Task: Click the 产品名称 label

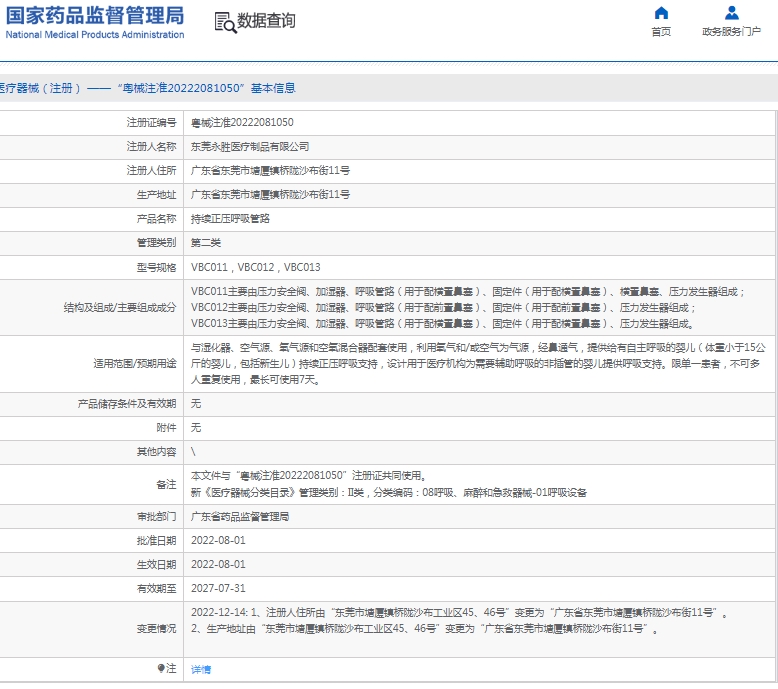Action: pyautogui.click(x=156, y=219)
